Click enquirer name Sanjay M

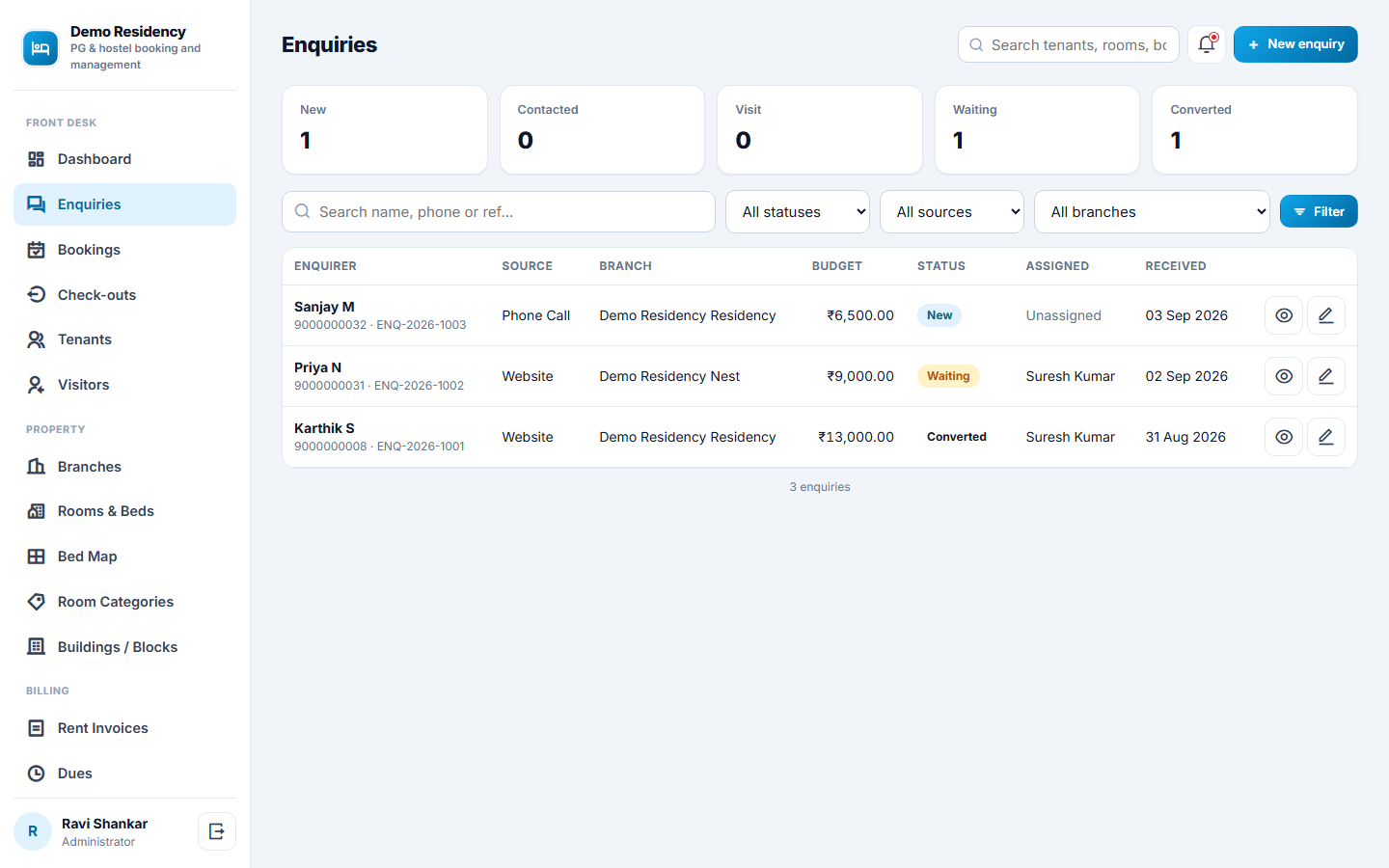[x=324, y=307]
